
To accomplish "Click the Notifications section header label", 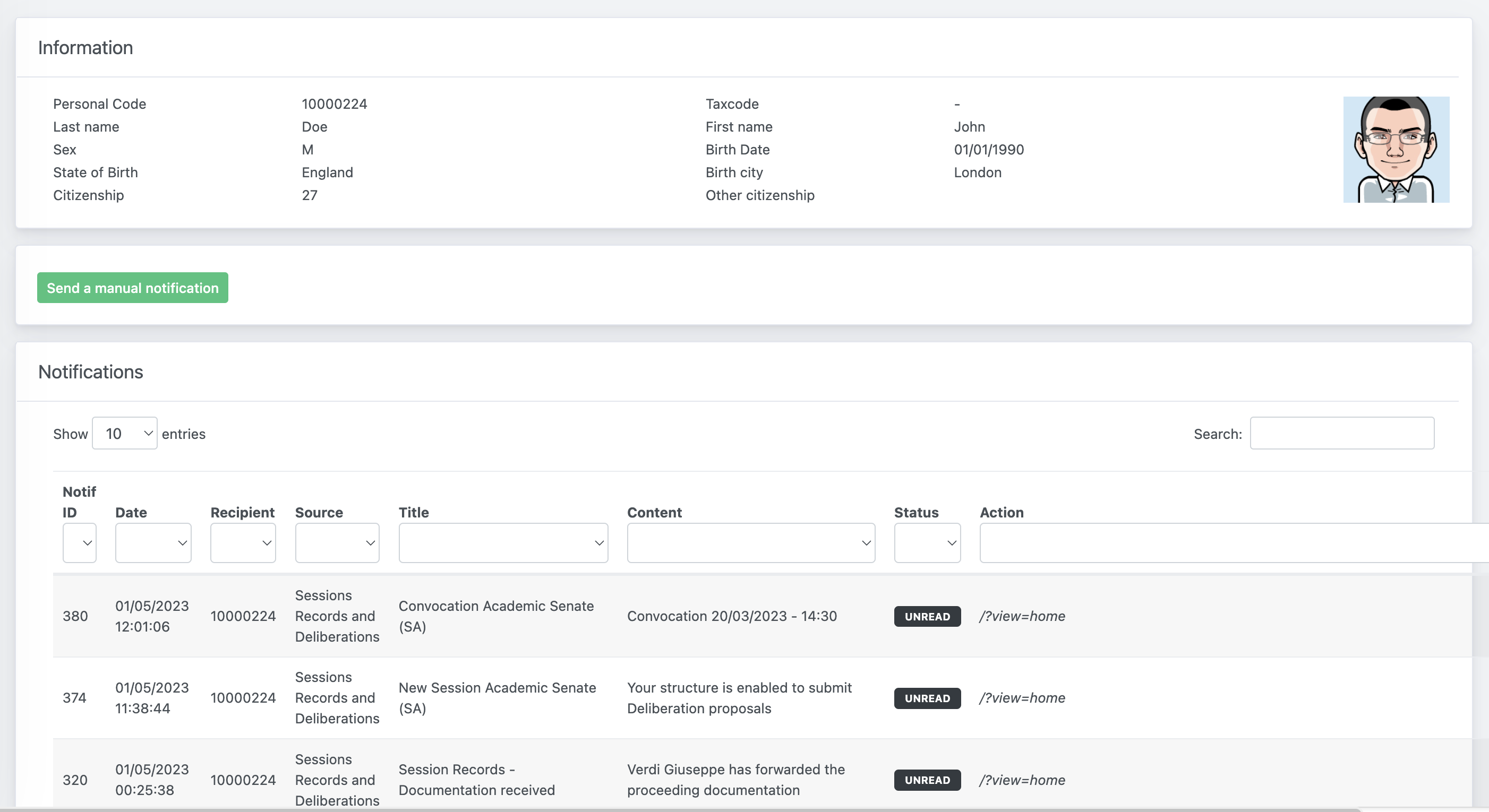I will 90,370.
